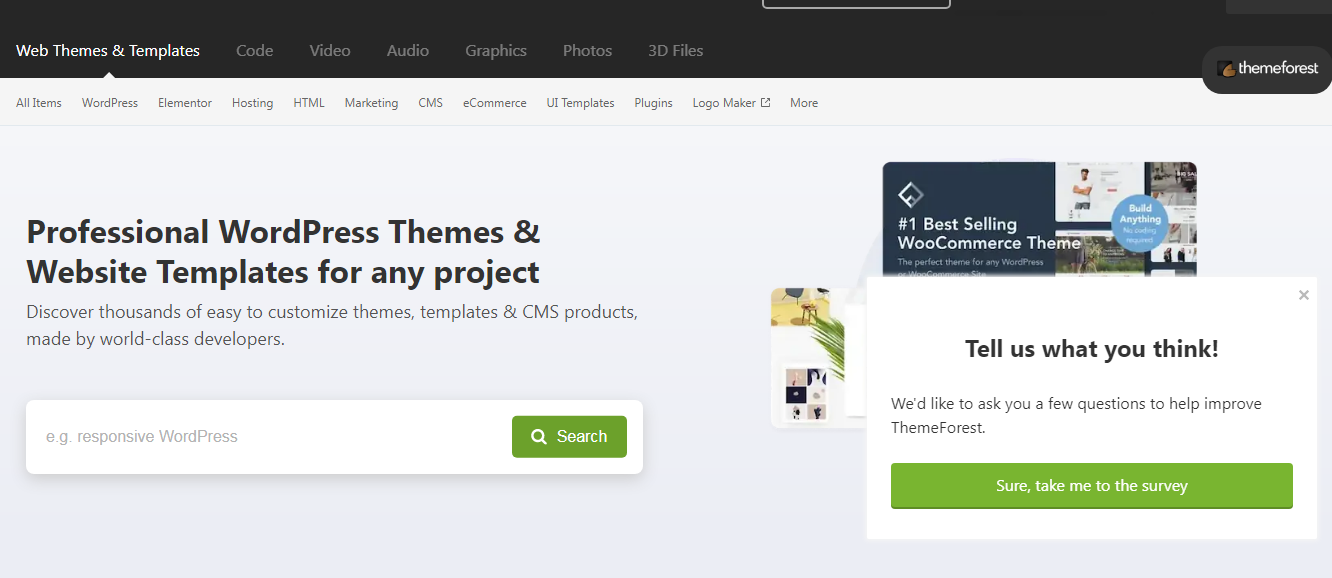Go to the Audio section
Viewport: 1332px width, 578px height.
coord(407,51)
